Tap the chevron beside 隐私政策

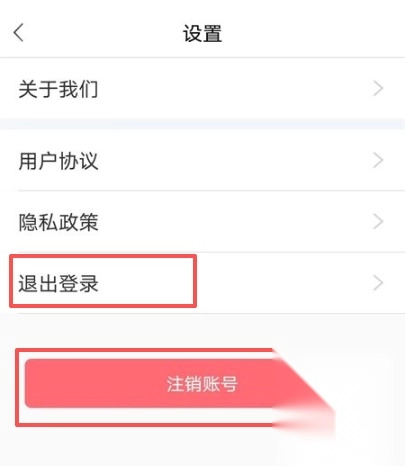tap(378, 222)
